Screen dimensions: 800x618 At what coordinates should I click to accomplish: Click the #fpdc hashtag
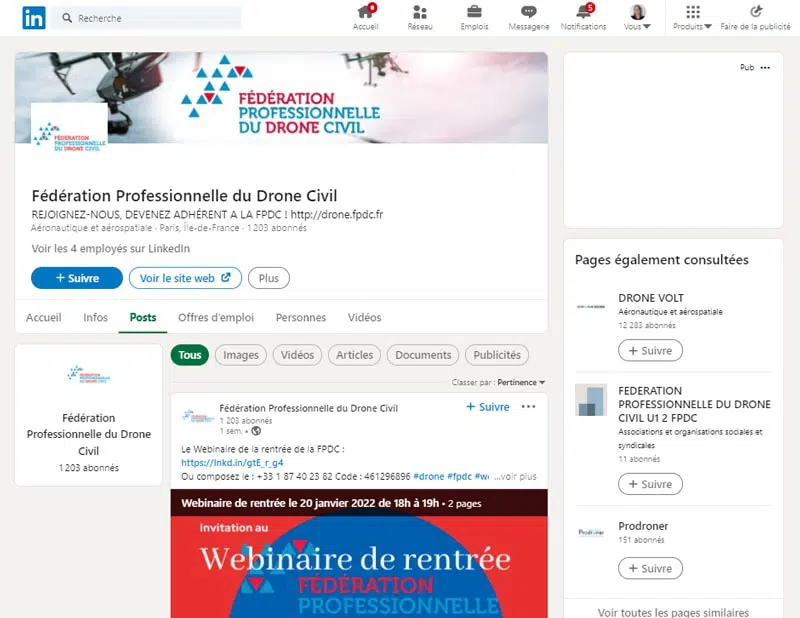click(459, 476)
